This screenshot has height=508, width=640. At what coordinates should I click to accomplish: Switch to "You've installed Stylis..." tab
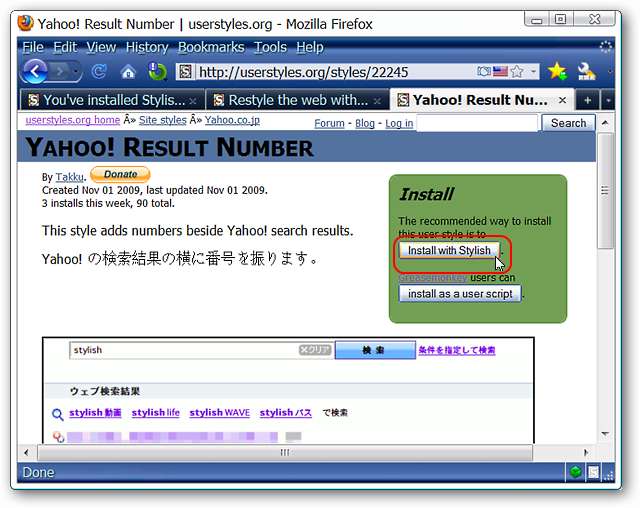click(x=112, y=100)
